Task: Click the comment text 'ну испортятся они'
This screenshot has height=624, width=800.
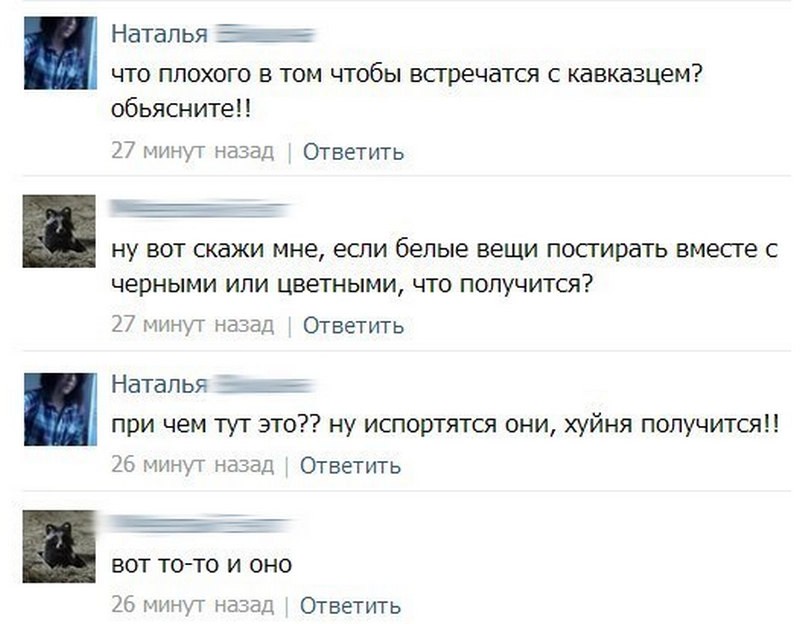Action: [x=444, y=424]
